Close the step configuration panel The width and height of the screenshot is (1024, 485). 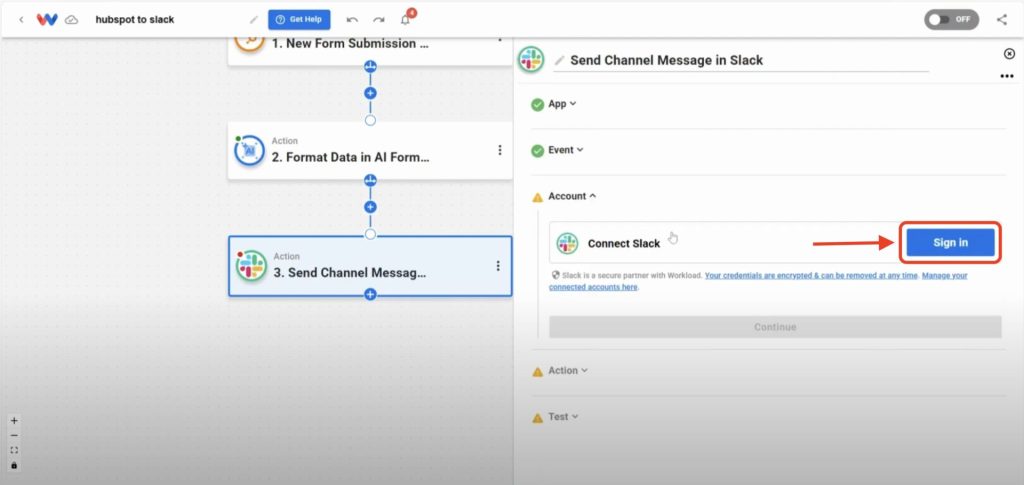pyautogui.click(x=1009, y=54)
